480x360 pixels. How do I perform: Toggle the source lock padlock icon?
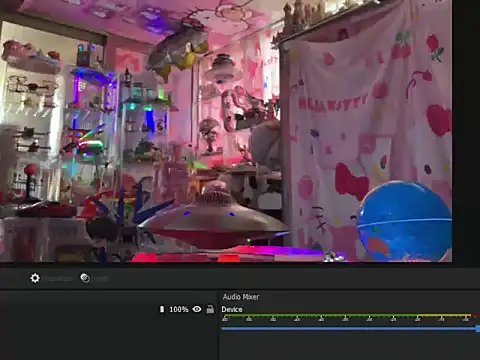click(x=210, y=309)
